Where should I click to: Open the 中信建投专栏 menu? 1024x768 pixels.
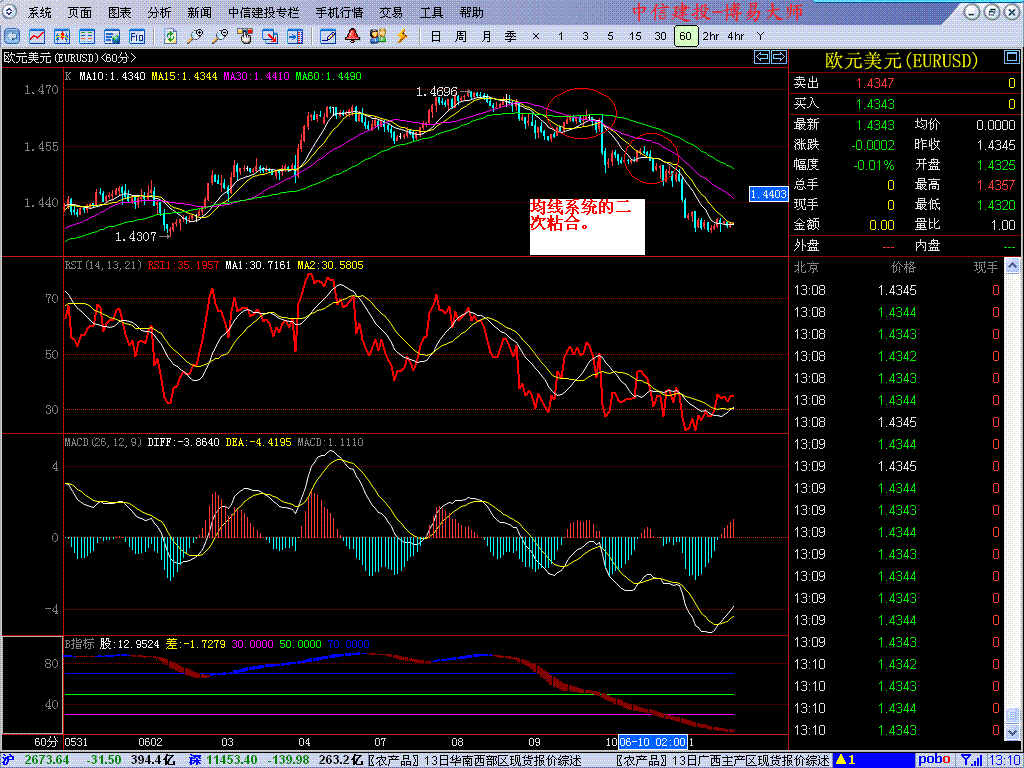264,12
